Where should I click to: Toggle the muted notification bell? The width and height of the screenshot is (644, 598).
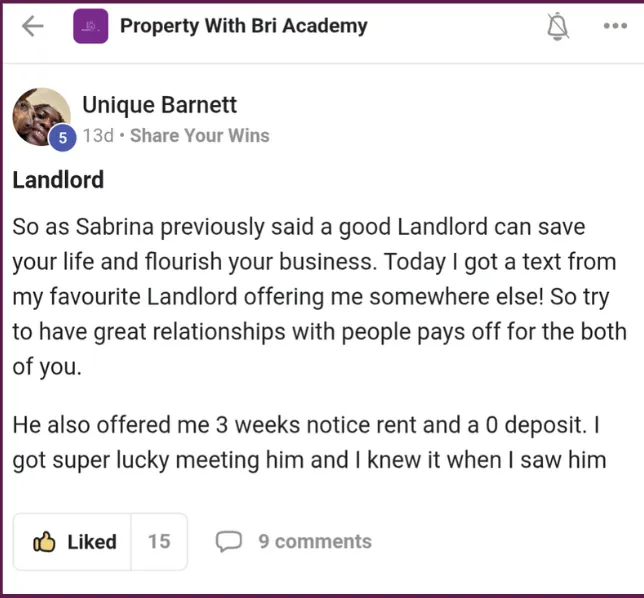[x=558, y=26]
